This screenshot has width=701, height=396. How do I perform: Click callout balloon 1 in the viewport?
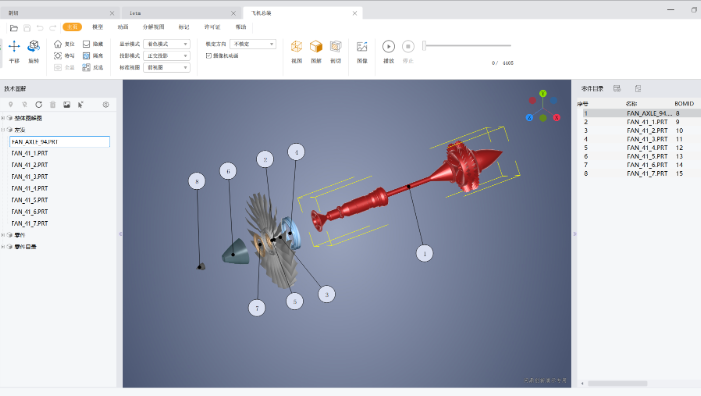424,254
